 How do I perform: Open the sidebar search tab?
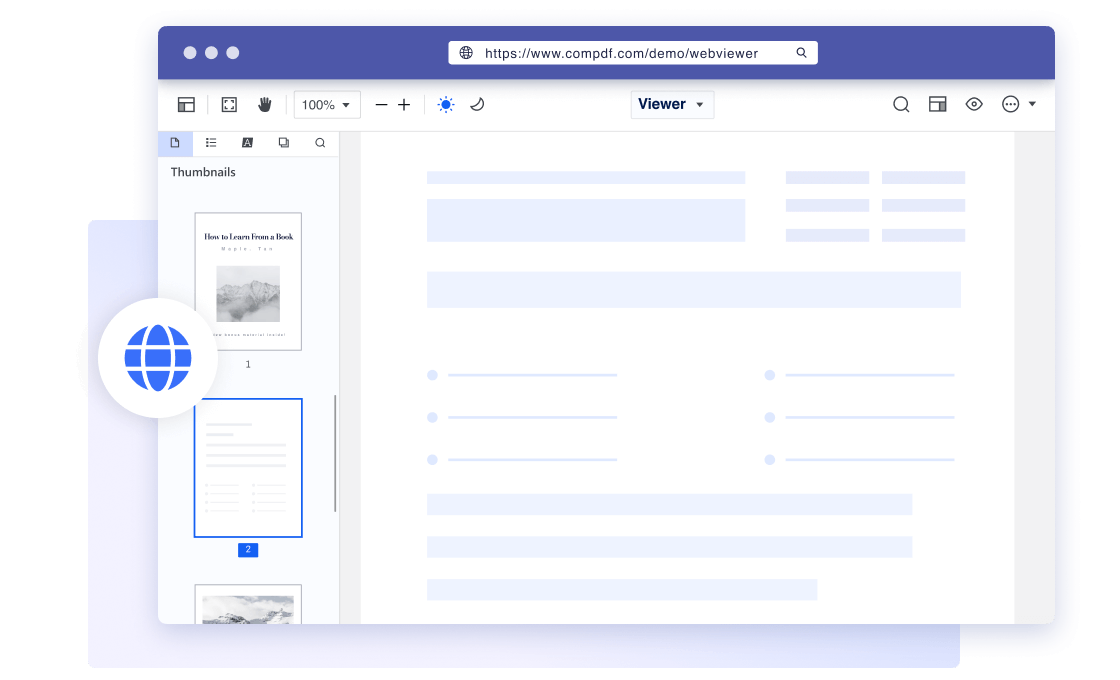[320, 143]
